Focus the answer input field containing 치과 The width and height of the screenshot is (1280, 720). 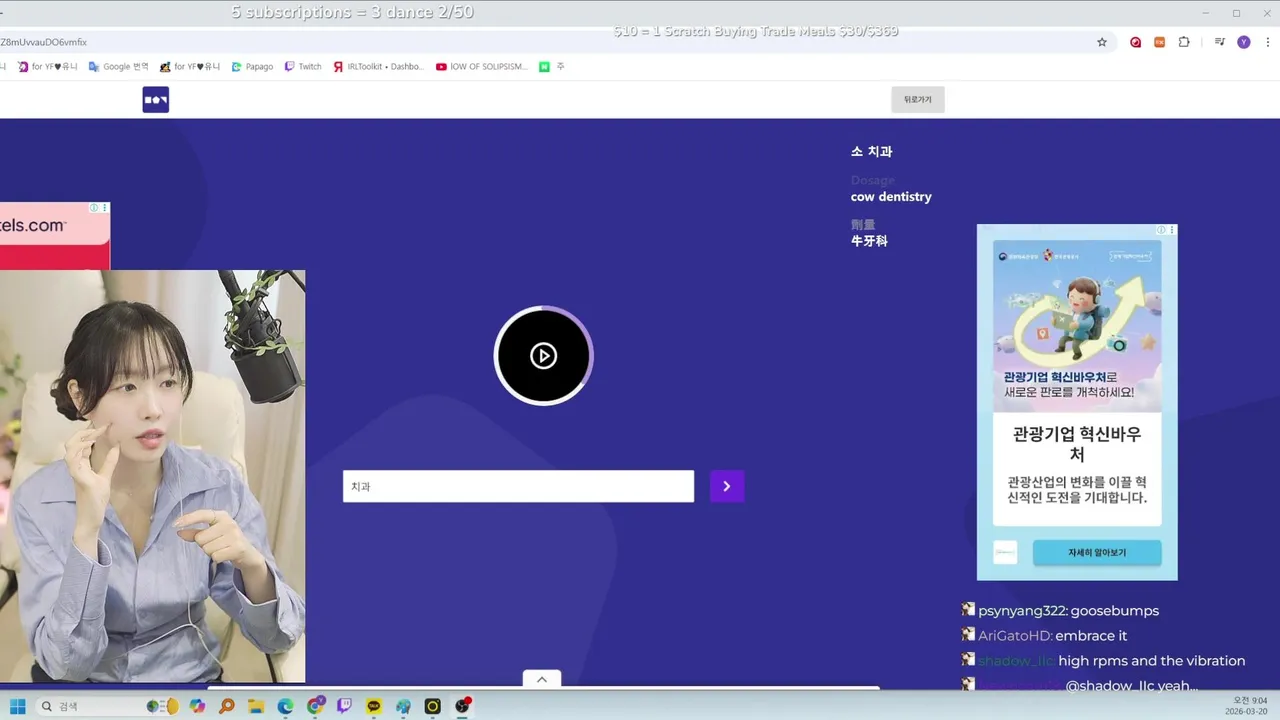[518, 486]
